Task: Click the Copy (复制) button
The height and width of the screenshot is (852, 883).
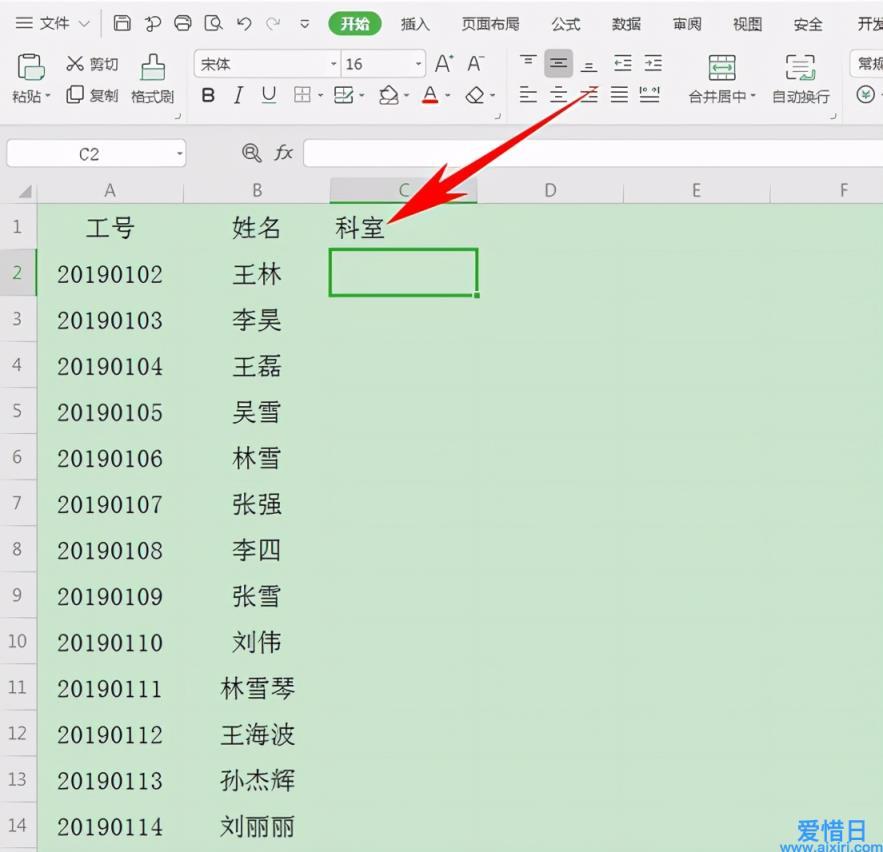Action: [92, 95]
